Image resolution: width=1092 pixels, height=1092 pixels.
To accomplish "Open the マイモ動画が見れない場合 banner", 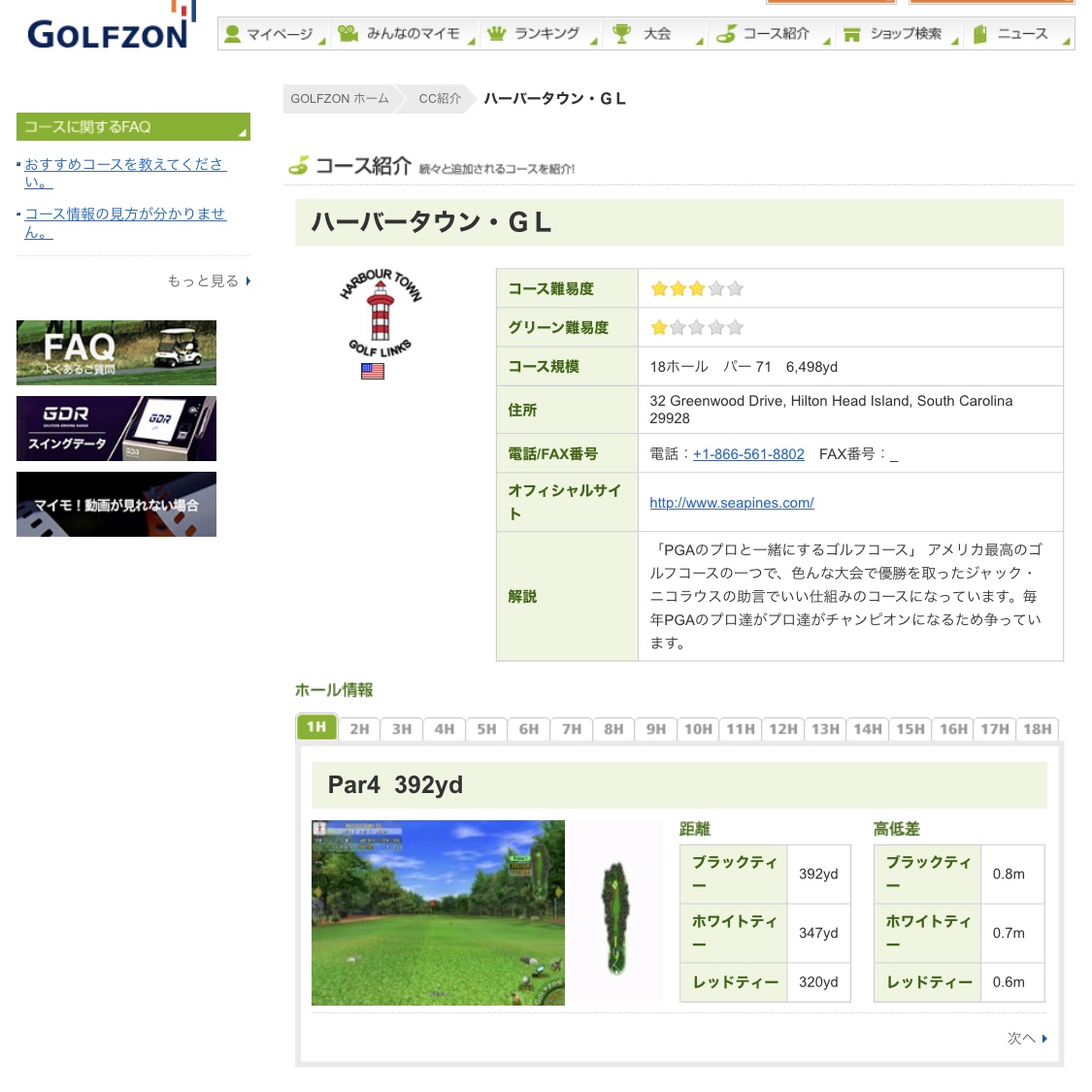I will 116,504.
